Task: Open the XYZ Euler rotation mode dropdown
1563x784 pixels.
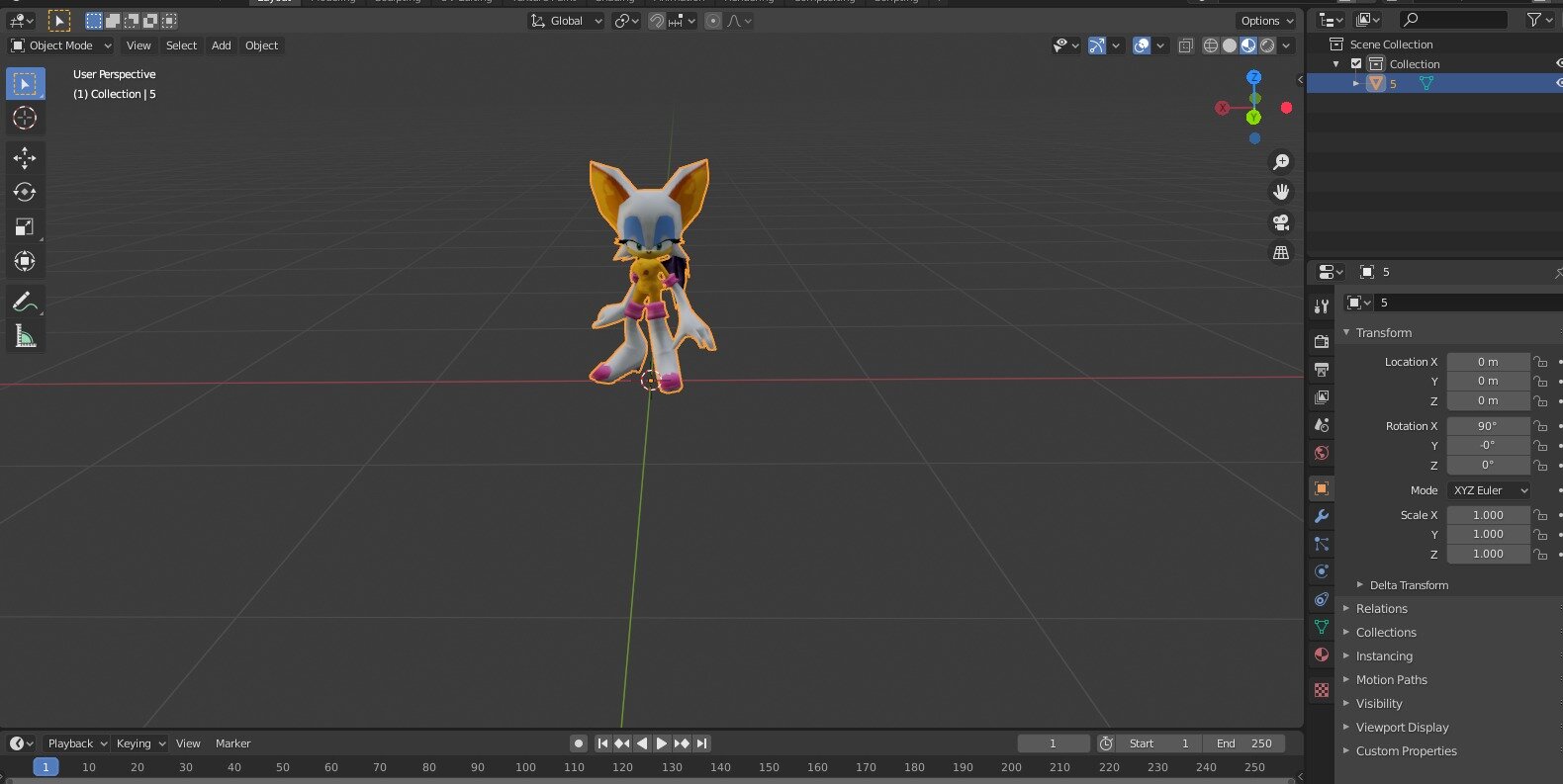Action: pos(1489,490)
